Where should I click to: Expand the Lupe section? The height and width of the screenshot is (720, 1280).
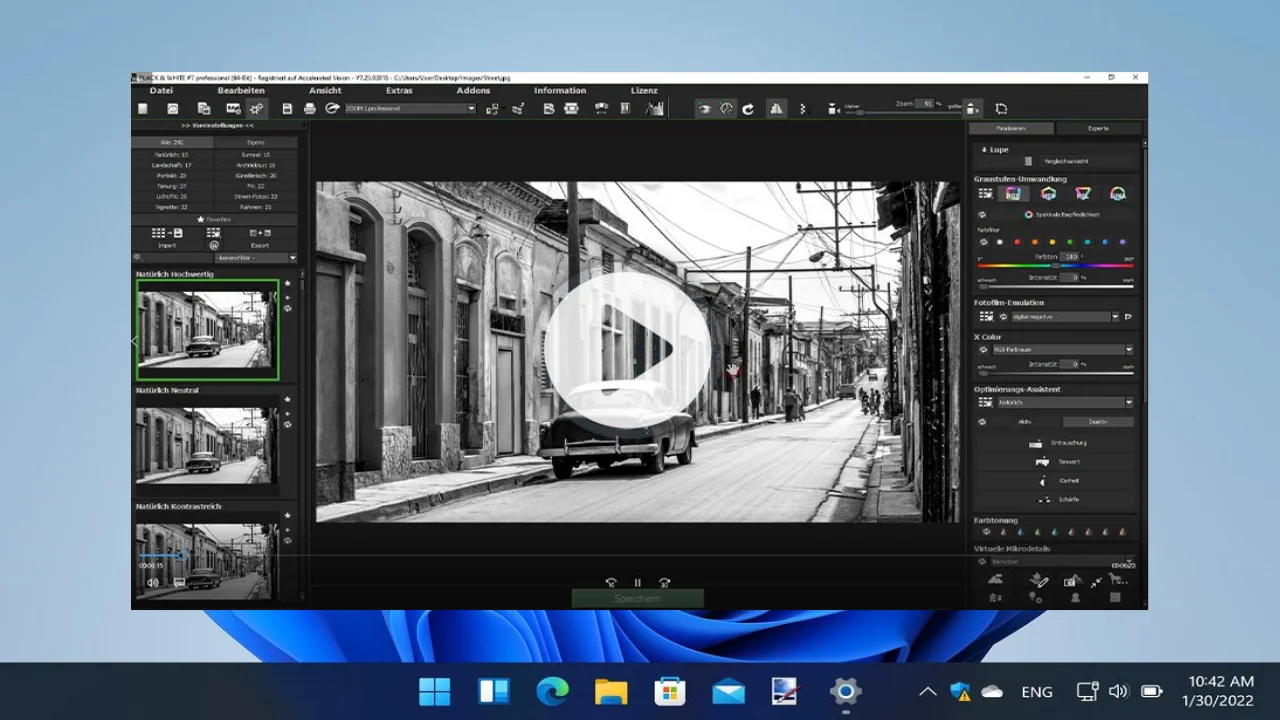(x=995, y=149)
